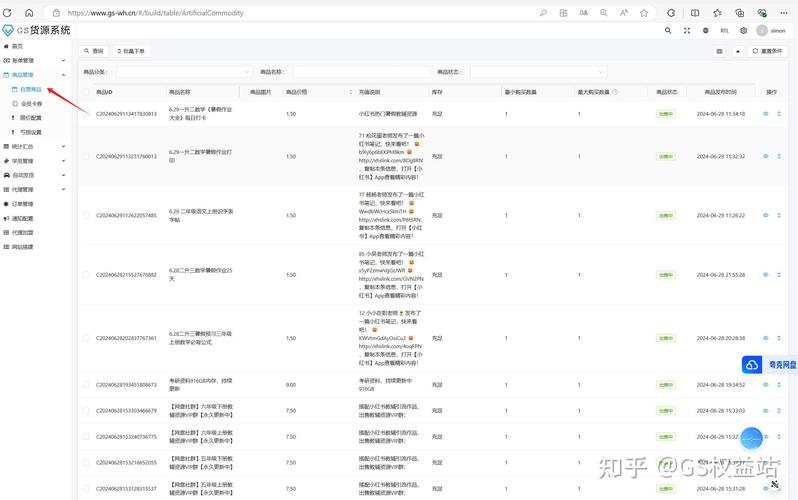
Task: Click the 重置条件 button
Action: click(768, 50)
